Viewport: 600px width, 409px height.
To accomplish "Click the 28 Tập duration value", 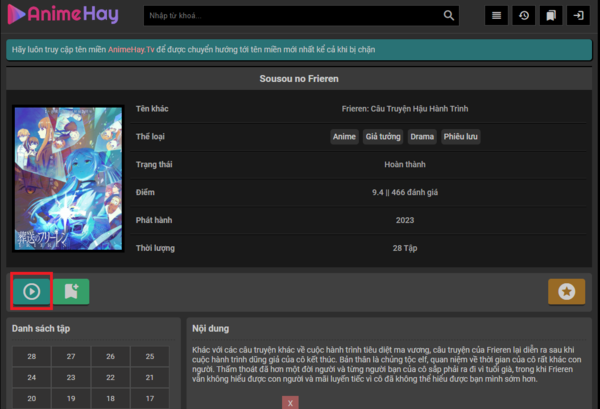I will [405, 248].
